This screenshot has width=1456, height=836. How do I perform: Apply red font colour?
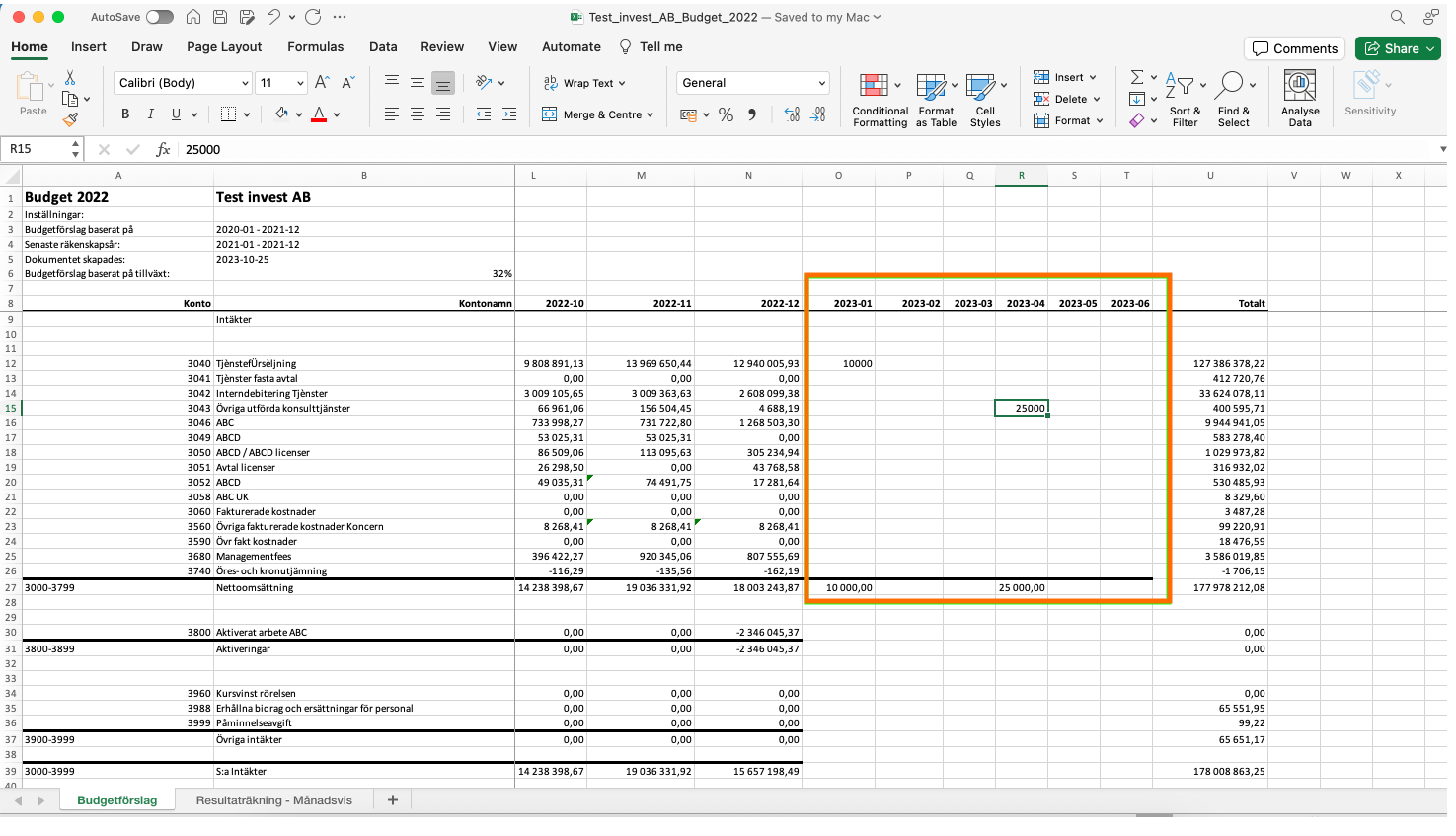coord(319,114)
